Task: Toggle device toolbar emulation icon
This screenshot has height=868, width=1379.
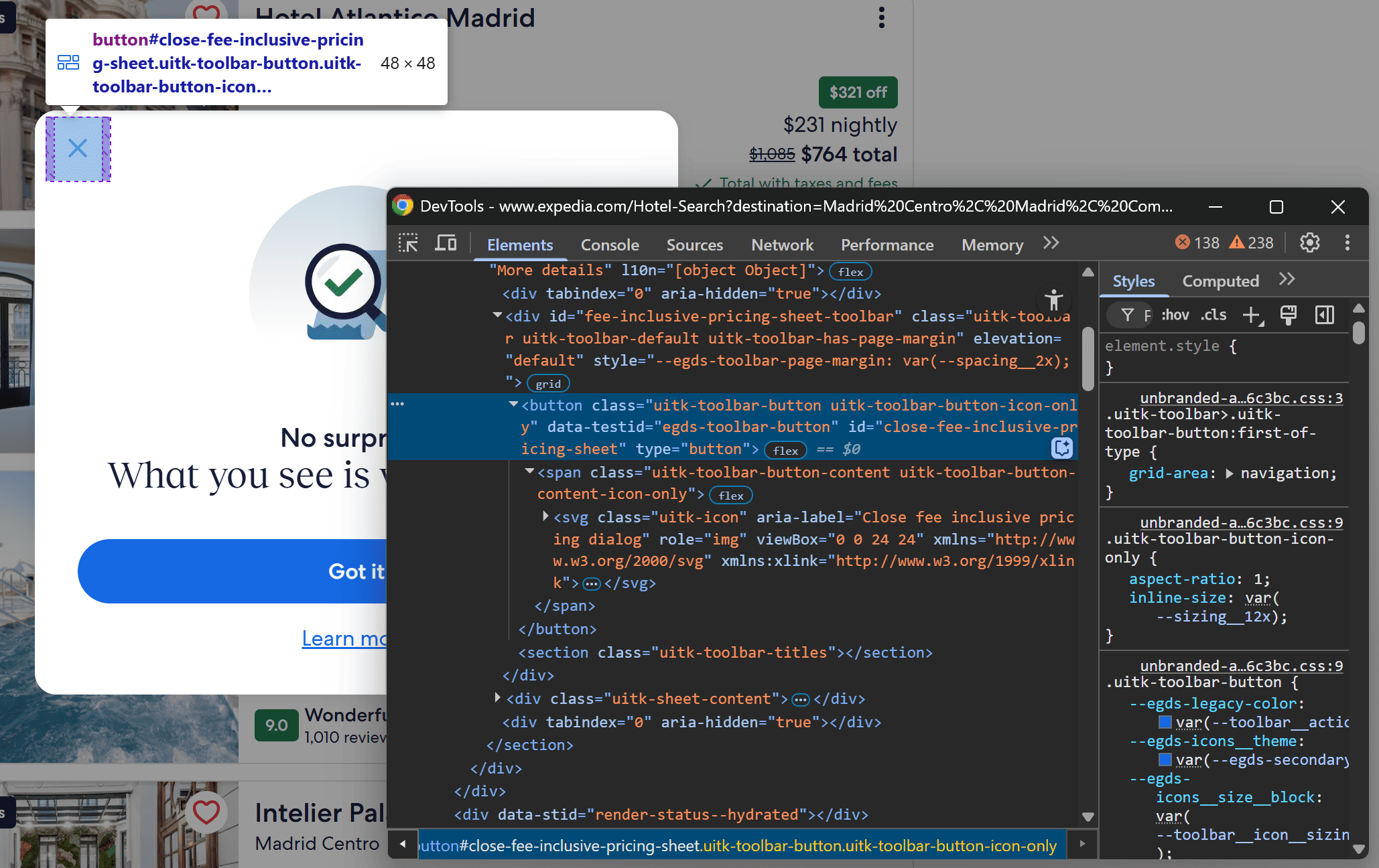Action: (x=446, y=243)
